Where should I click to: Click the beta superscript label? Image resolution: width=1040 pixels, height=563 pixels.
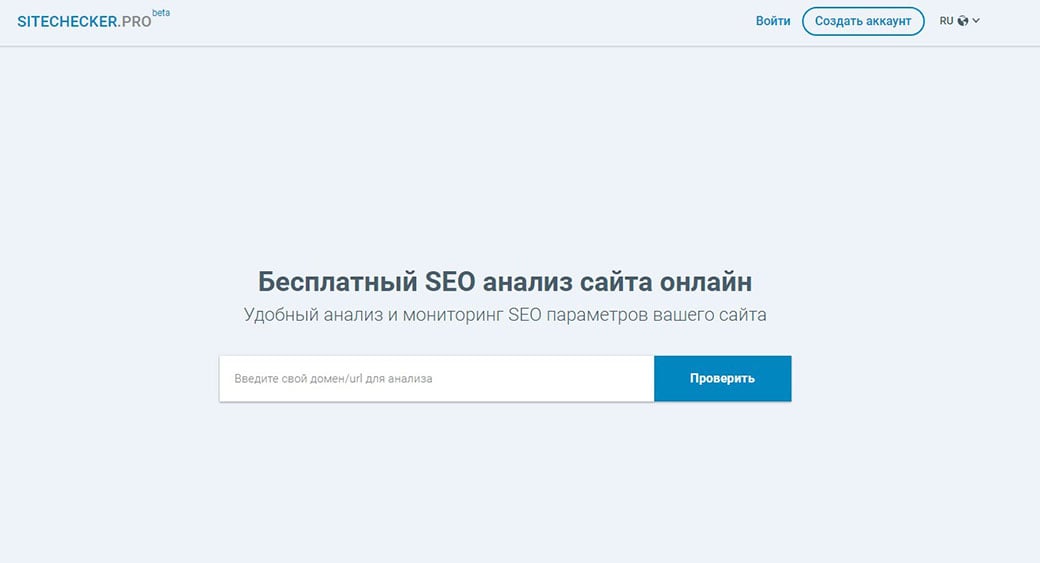(x=161, y=13)
